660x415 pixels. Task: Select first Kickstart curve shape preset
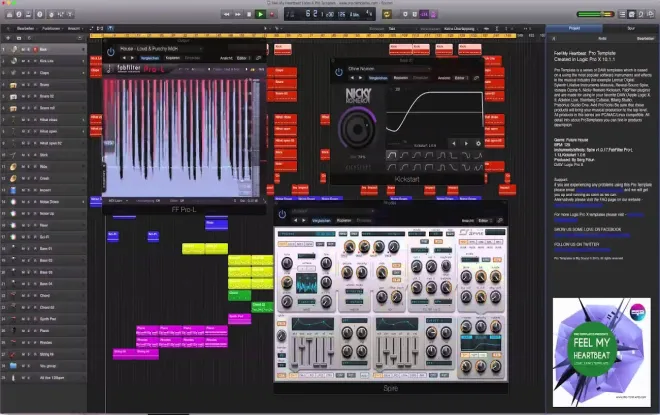[391, 155]
